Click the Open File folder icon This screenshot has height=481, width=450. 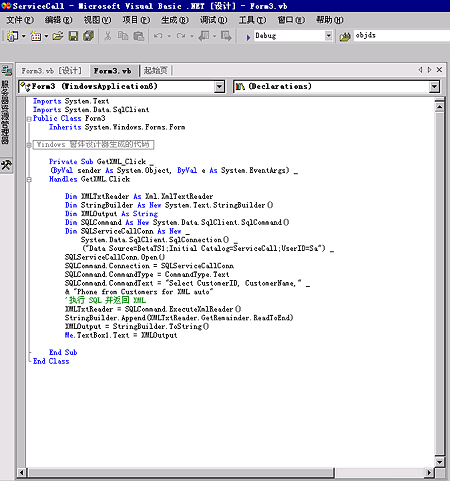point(58,36)
